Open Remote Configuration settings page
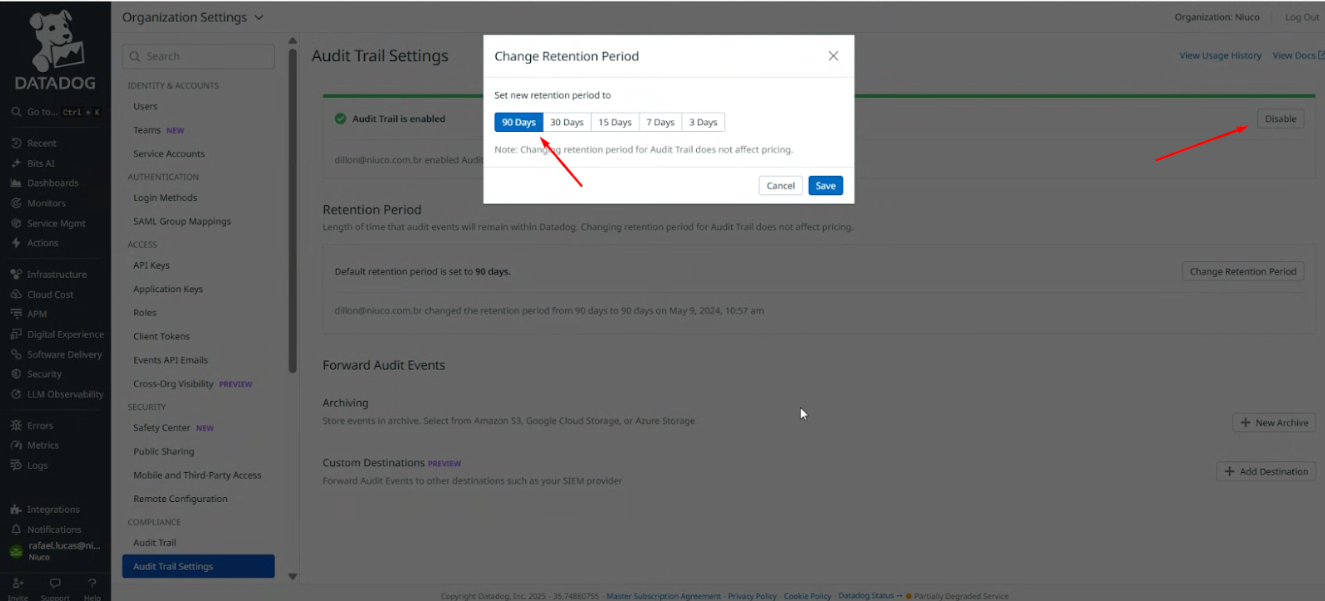Screen dimensions: 1325x601 tap(180, 499)
